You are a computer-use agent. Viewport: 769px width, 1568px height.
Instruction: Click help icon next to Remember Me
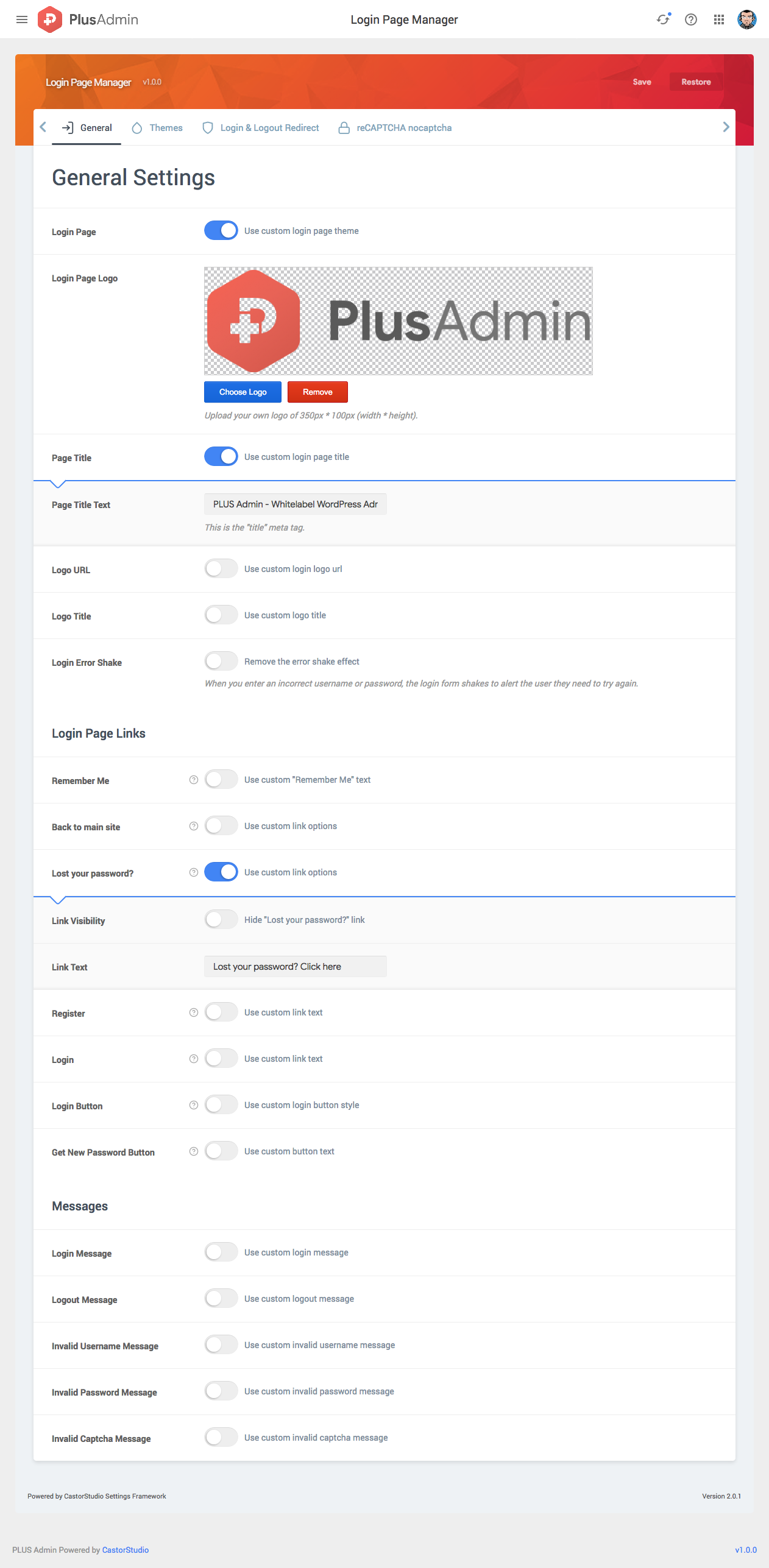194,780
